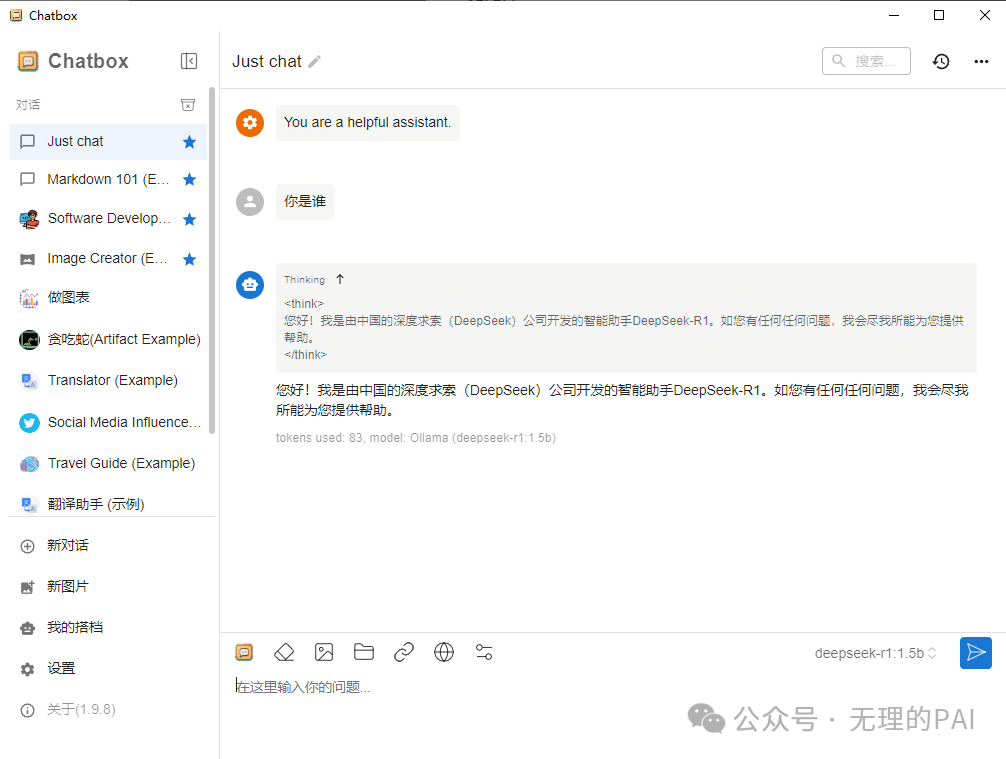
Task: Open the 关于(1.9.8) about page
Action: click(x=108, y=710)
